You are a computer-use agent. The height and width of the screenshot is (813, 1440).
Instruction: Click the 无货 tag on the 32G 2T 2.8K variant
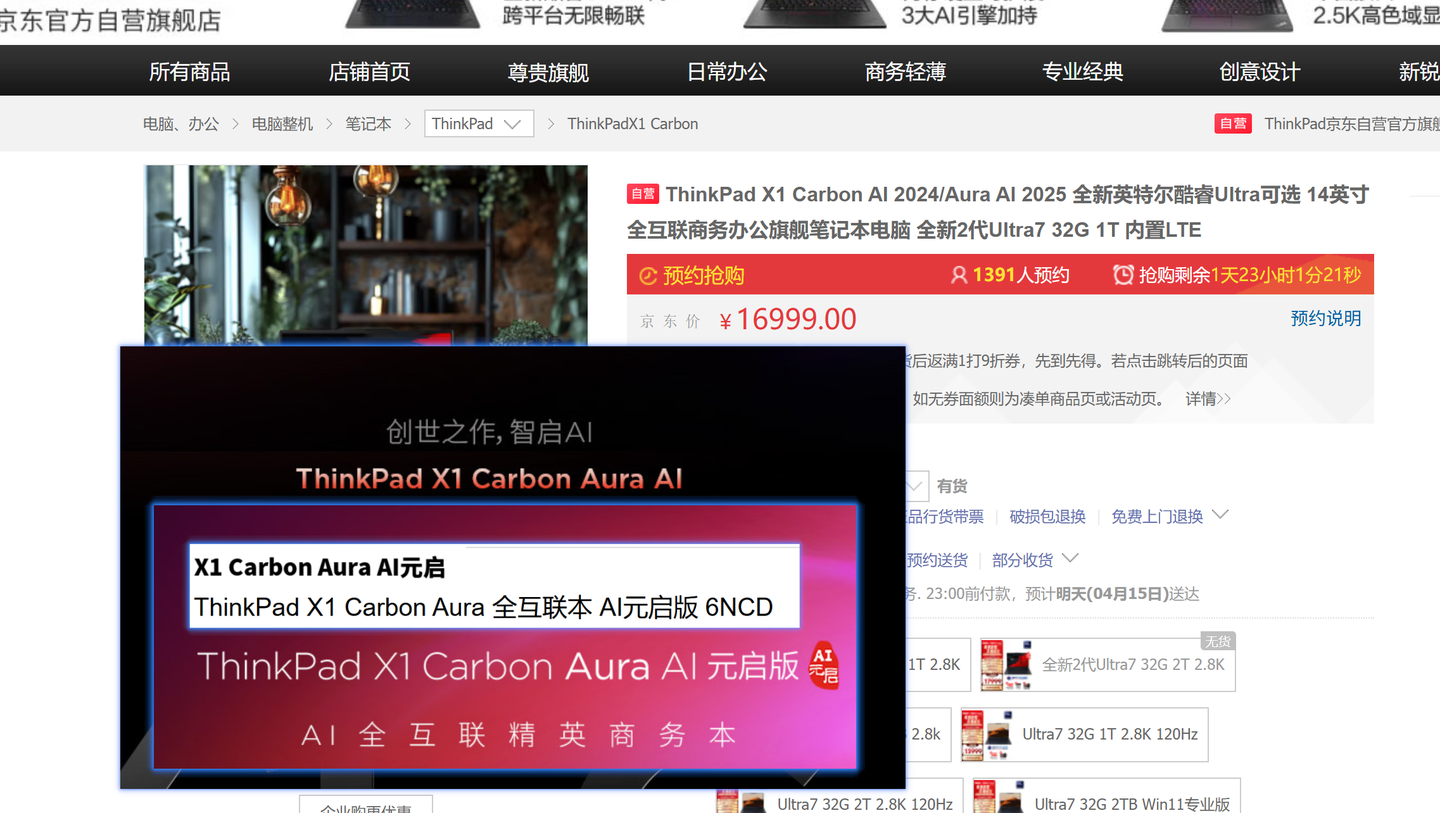pos(1217,641)
